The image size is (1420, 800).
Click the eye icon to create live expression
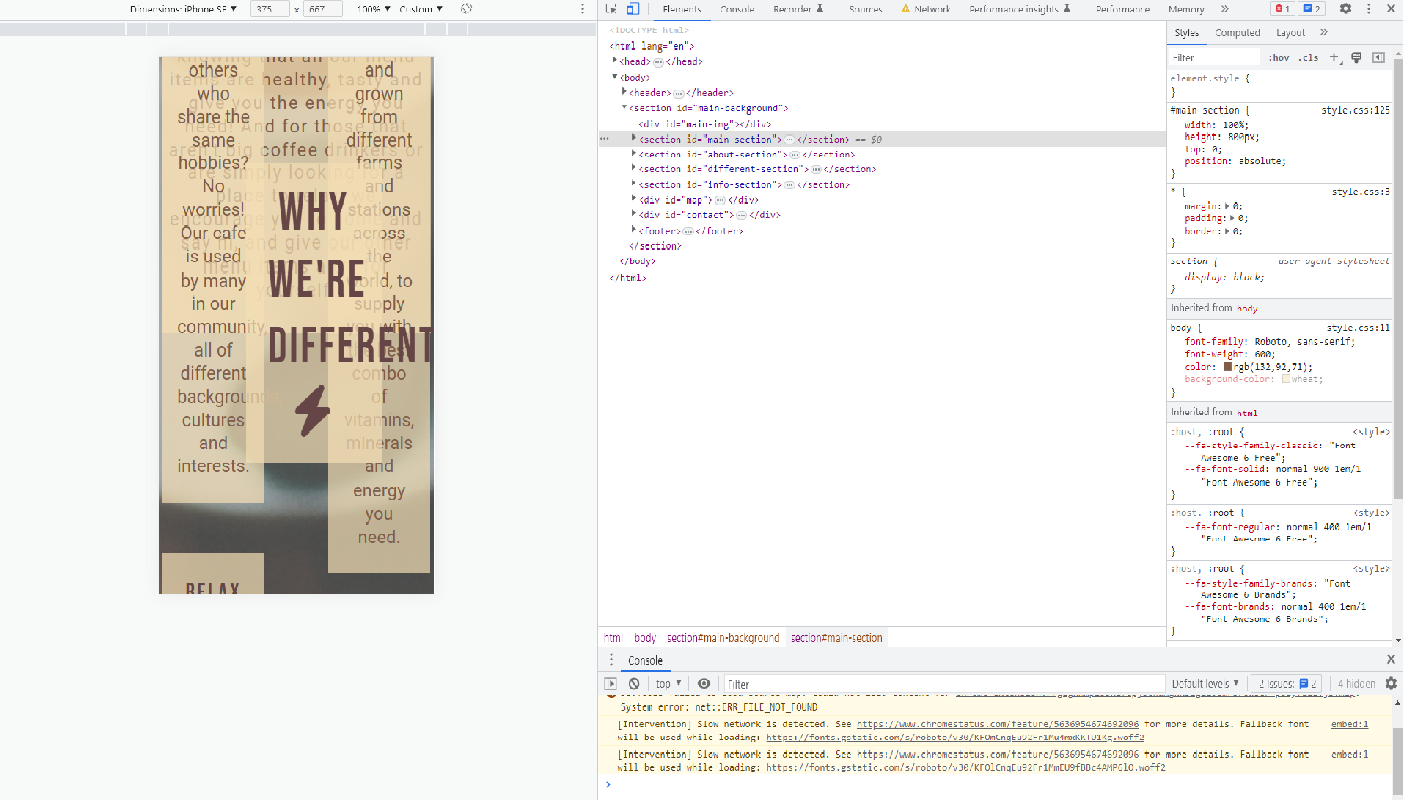pos(704,683)
